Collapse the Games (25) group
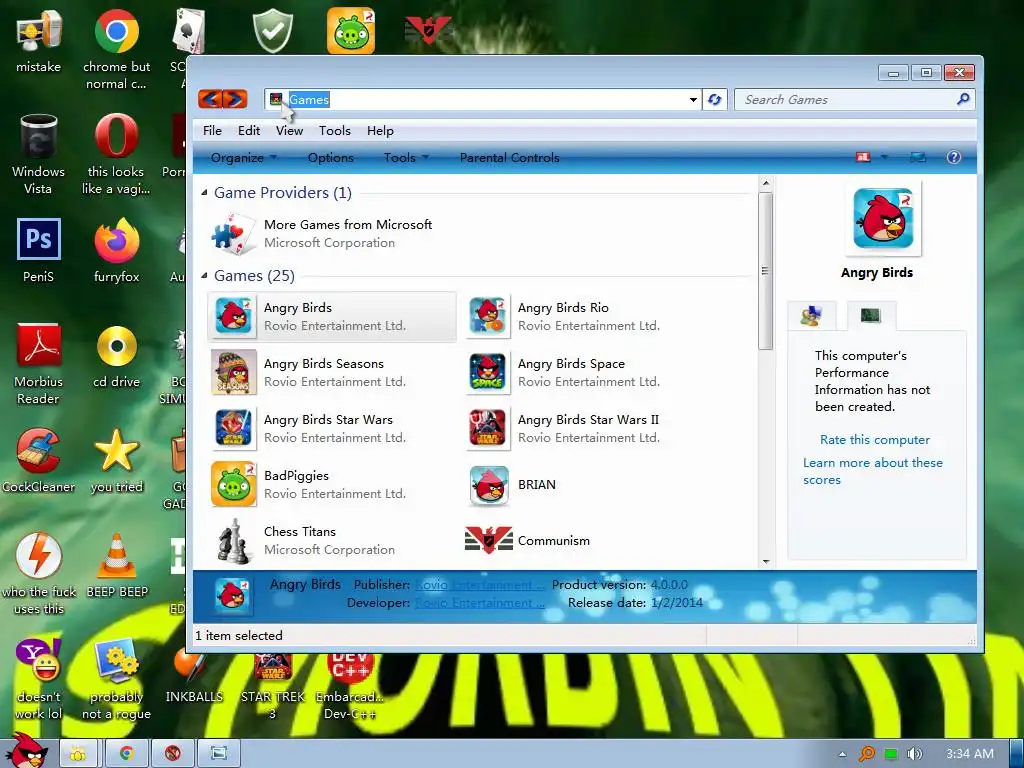The image size is (1024, 768). (204, 276)
